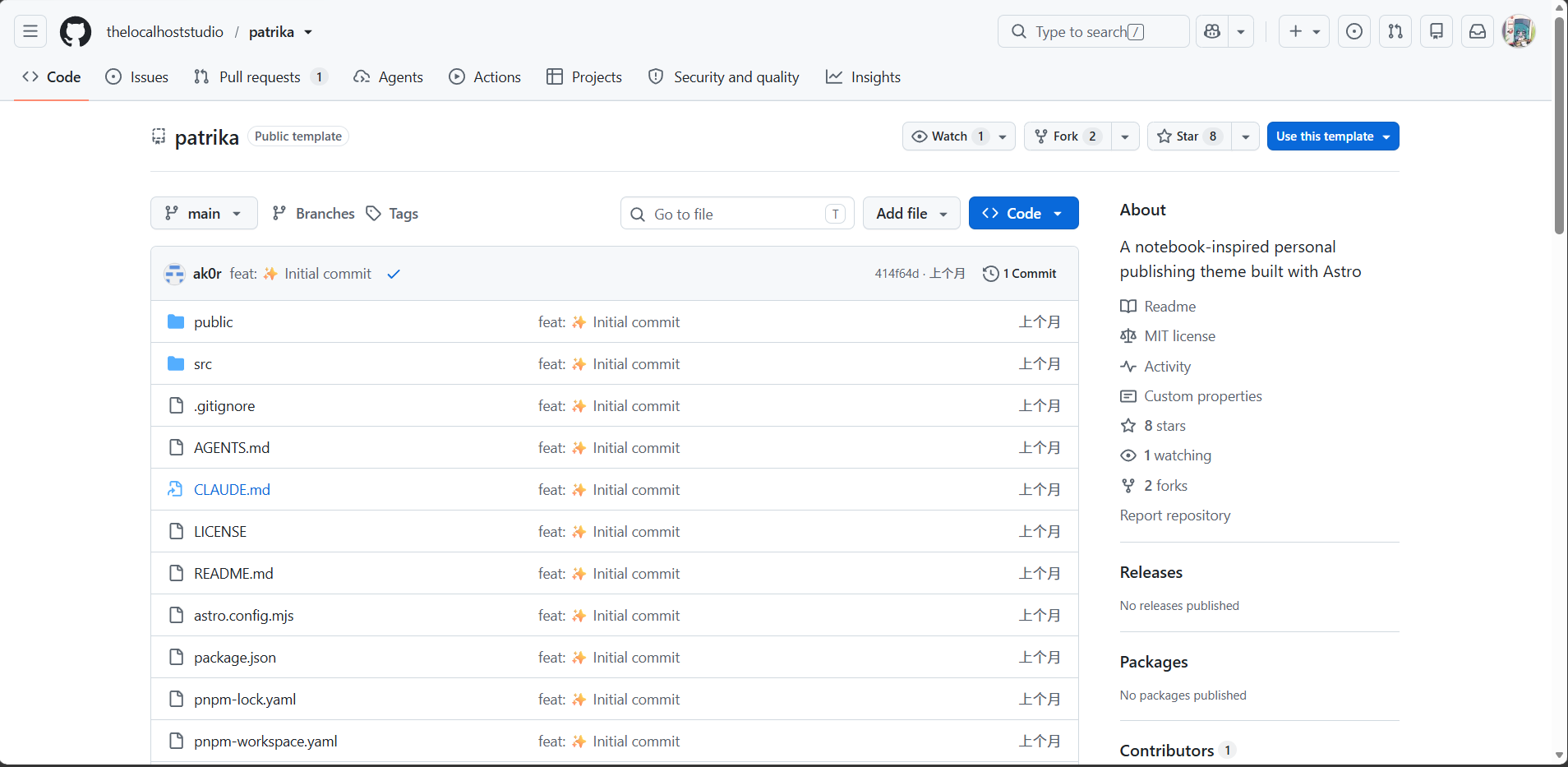The image size is (1568, 767).
Task: Click the src folder icon
Action: [176, 363]
